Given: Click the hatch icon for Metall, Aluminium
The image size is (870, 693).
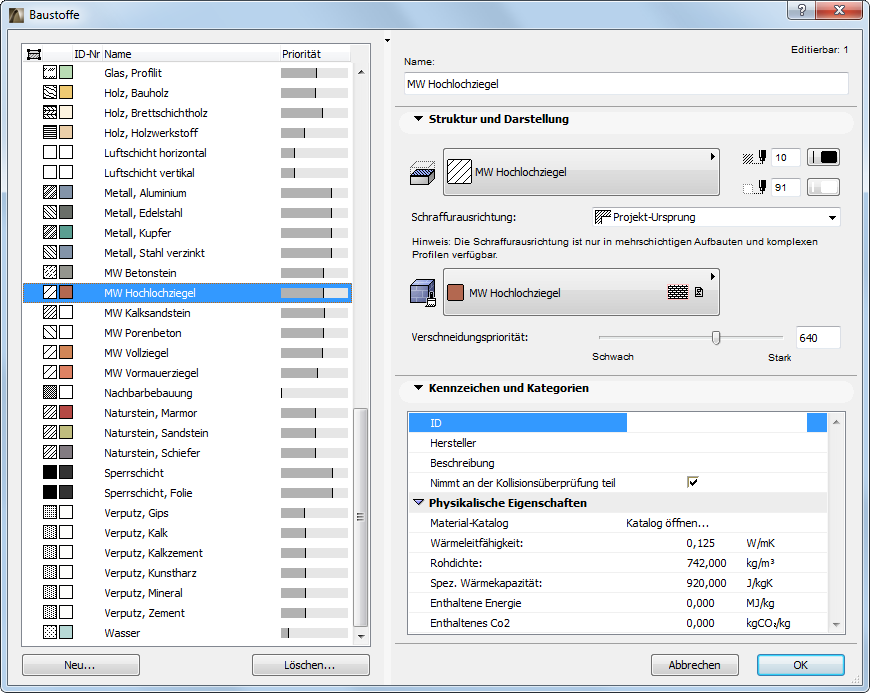Looking at the screenshot, I should click(x=50, y=192).
